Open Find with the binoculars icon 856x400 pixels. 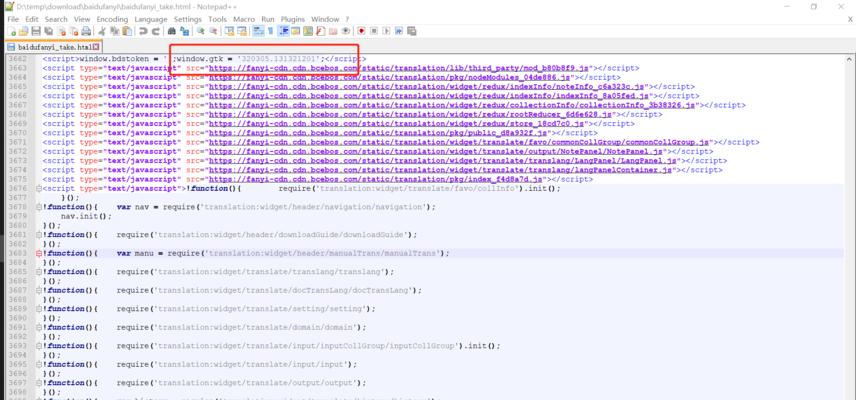[171, 31]
